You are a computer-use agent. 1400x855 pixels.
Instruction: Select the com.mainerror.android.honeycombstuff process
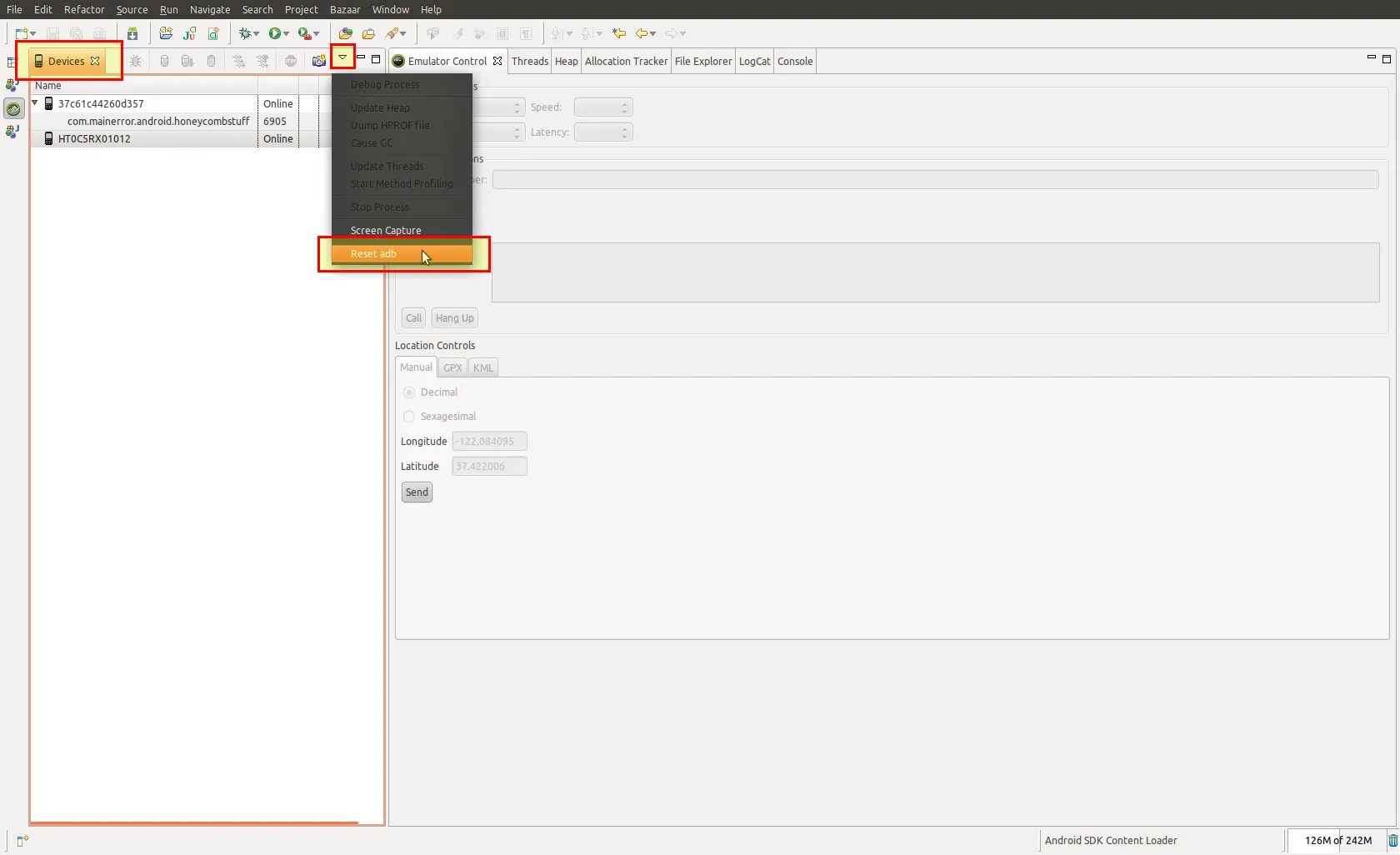[158, 122]
